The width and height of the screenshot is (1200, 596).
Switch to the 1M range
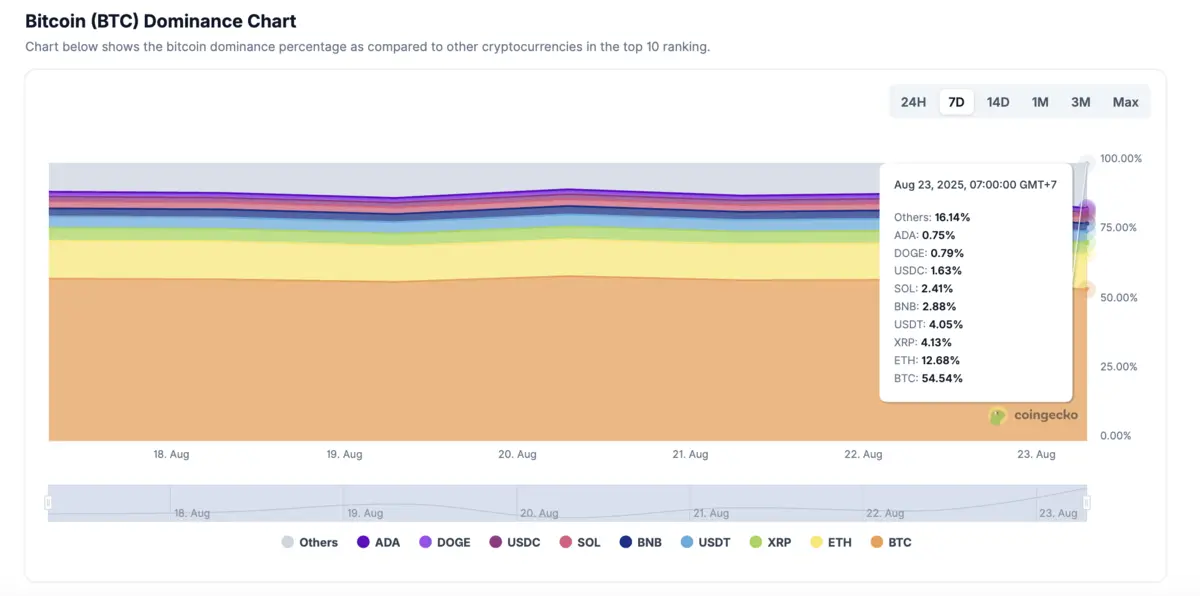[1040, 102]
